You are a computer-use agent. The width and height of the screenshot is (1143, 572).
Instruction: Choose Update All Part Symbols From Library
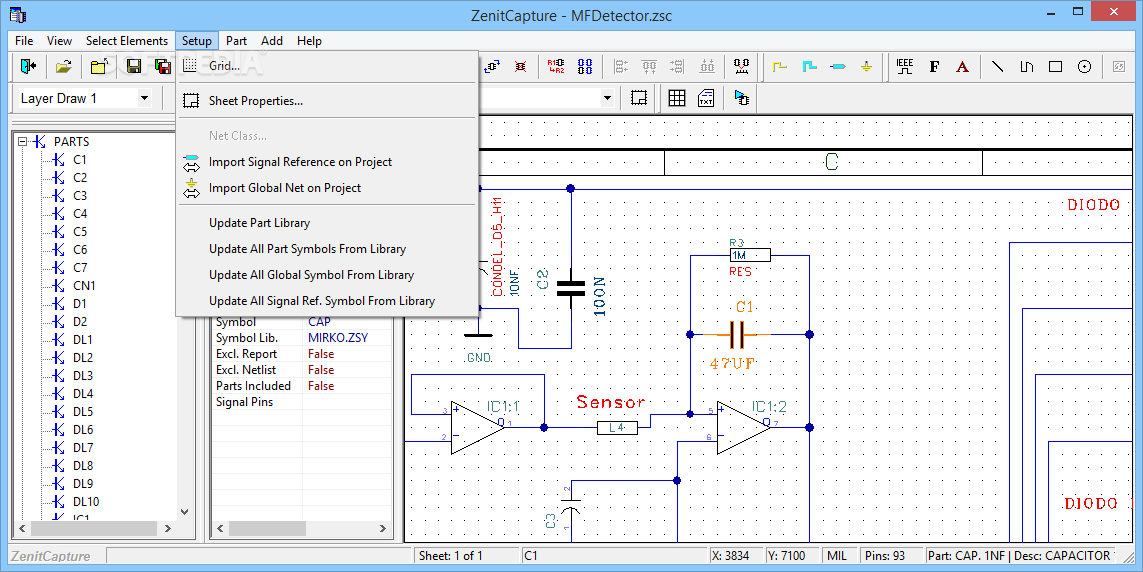pos(327,248)
